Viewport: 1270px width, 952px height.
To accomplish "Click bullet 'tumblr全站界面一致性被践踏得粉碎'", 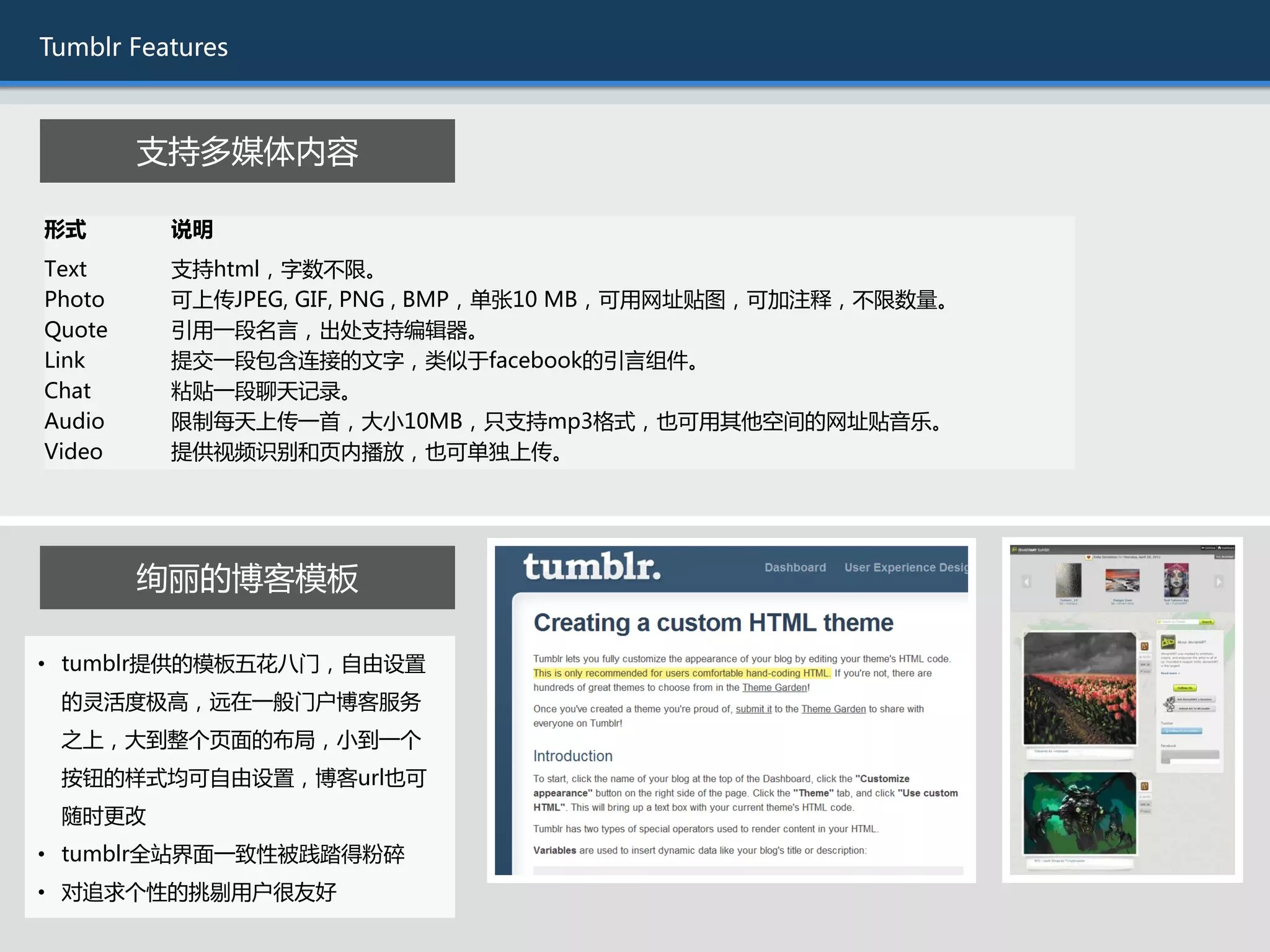I will 233,854.
